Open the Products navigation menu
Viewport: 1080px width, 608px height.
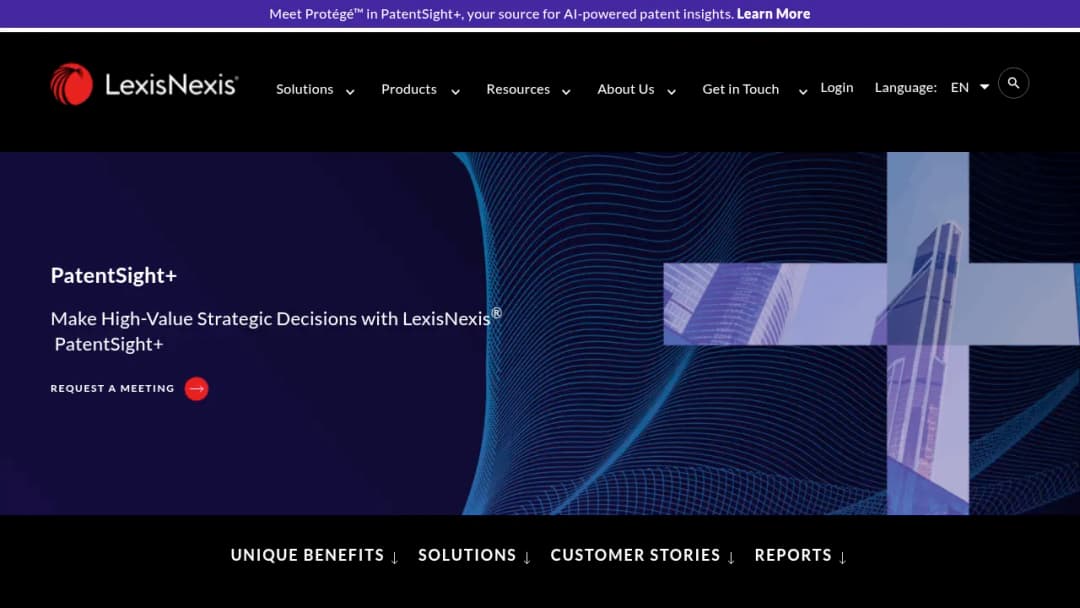[x=409, y=89]
